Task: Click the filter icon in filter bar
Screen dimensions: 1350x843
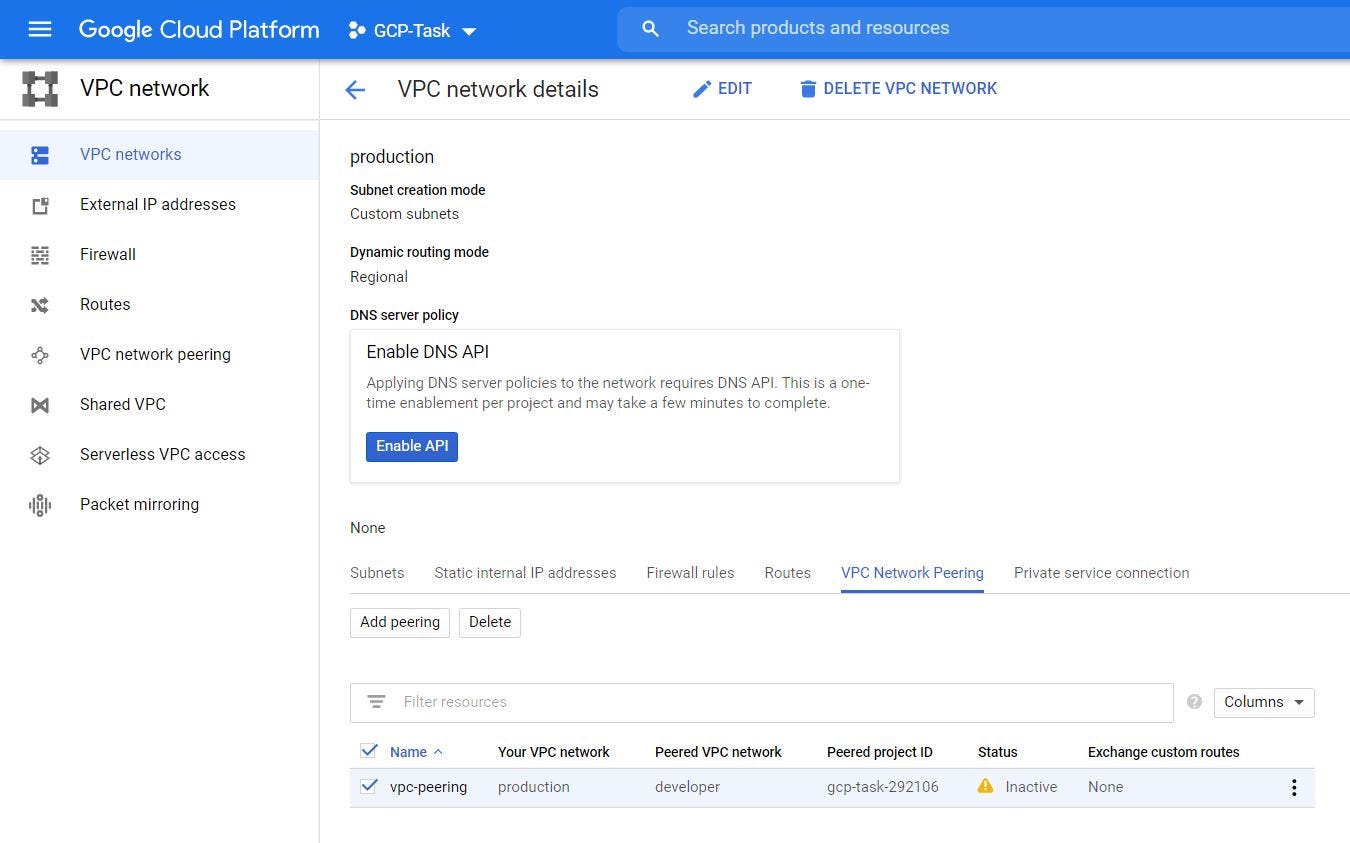Action: pos(376,702)
